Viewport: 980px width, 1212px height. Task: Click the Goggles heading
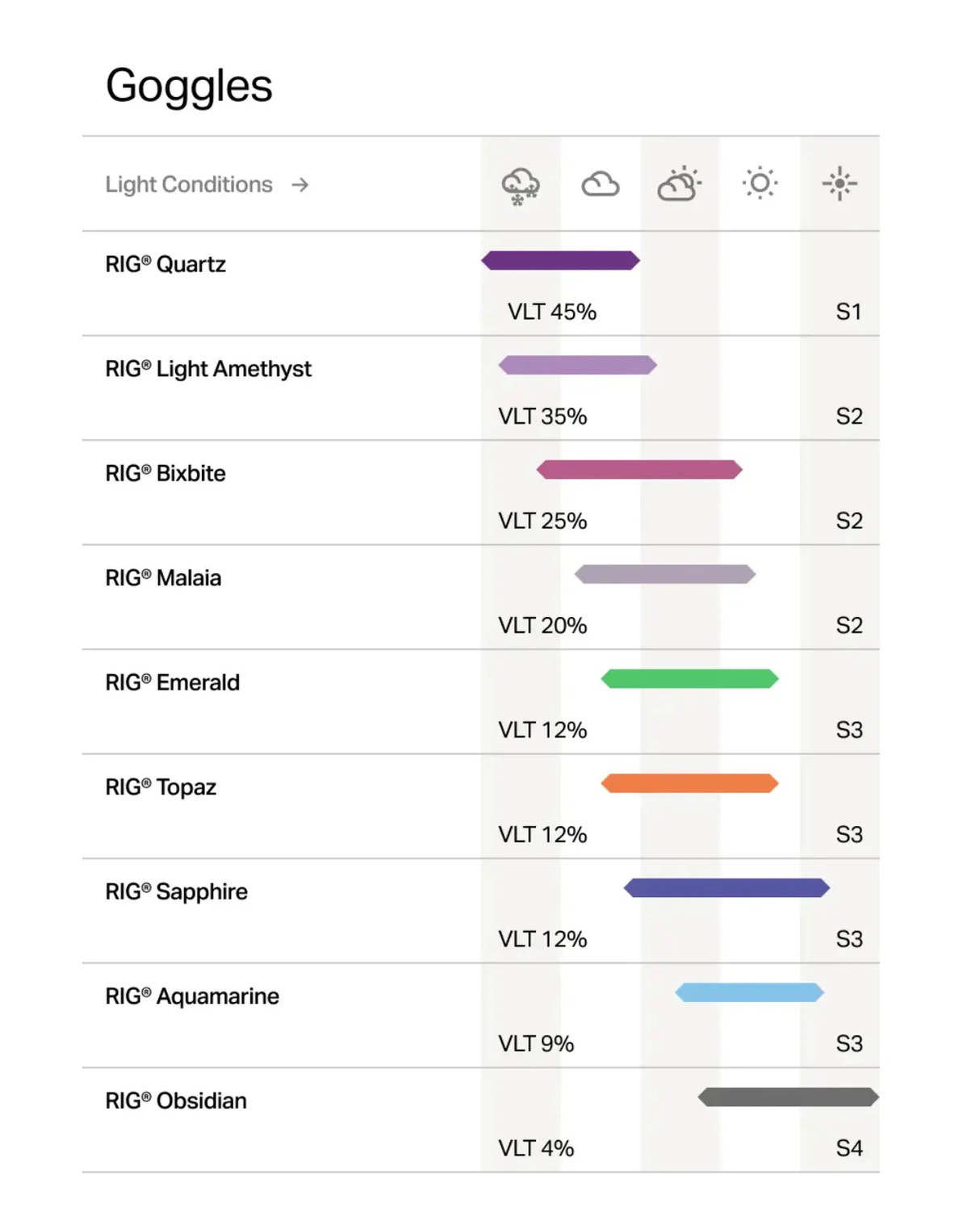pos(189,86)
